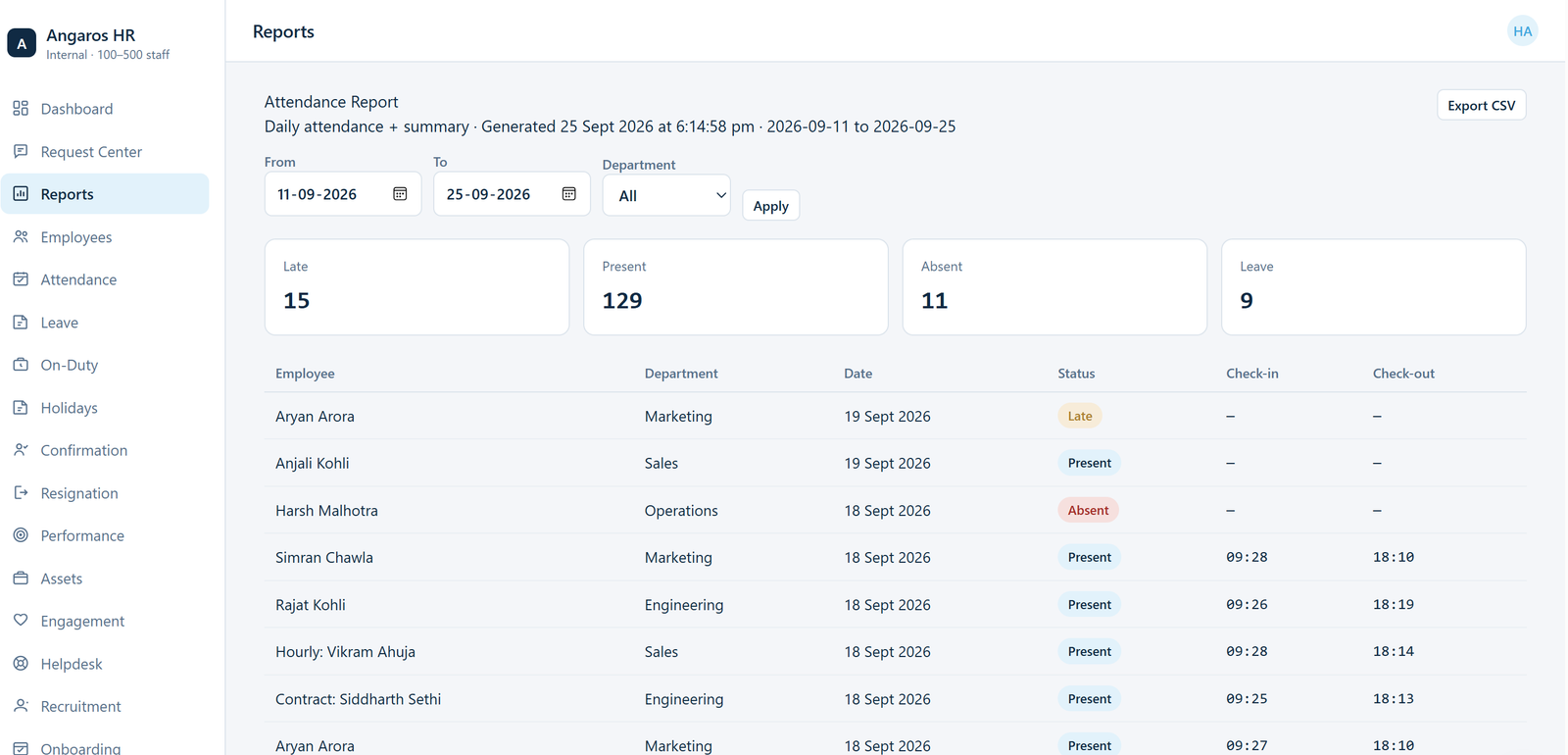Click the Date column header
This screenshot has width=1568, height=755.
(x=857, y=374)
